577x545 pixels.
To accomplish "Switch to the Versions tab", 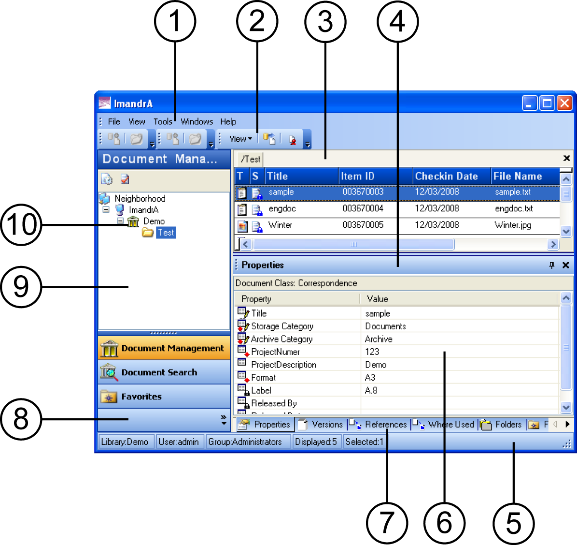I will pos(320,425).
